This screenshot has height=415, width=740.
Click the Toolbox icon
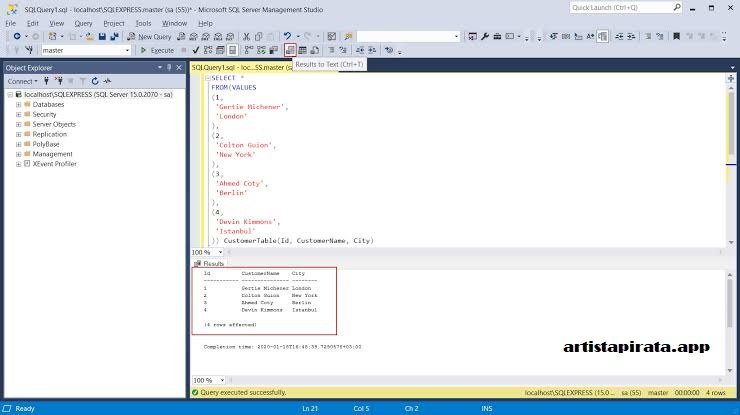497,36
